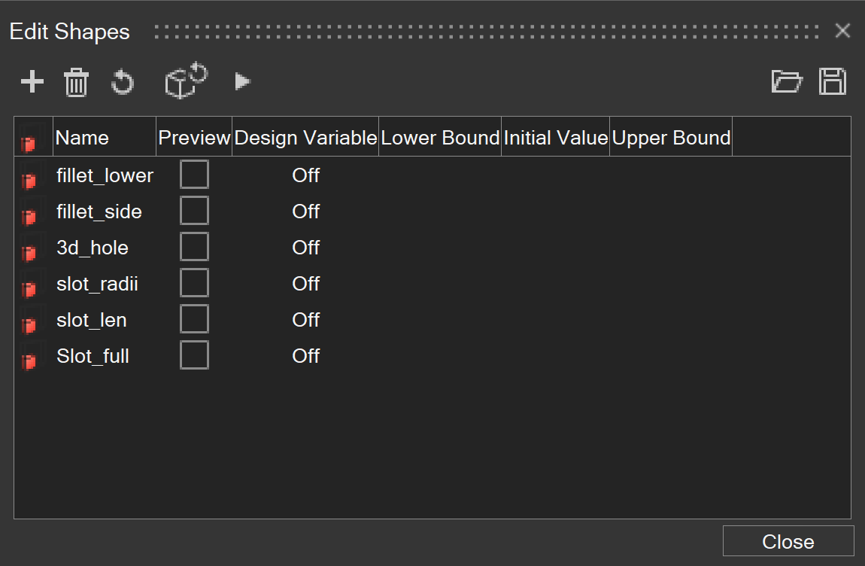
Task: Click the shape icon in table header
Action: [28, 143]
